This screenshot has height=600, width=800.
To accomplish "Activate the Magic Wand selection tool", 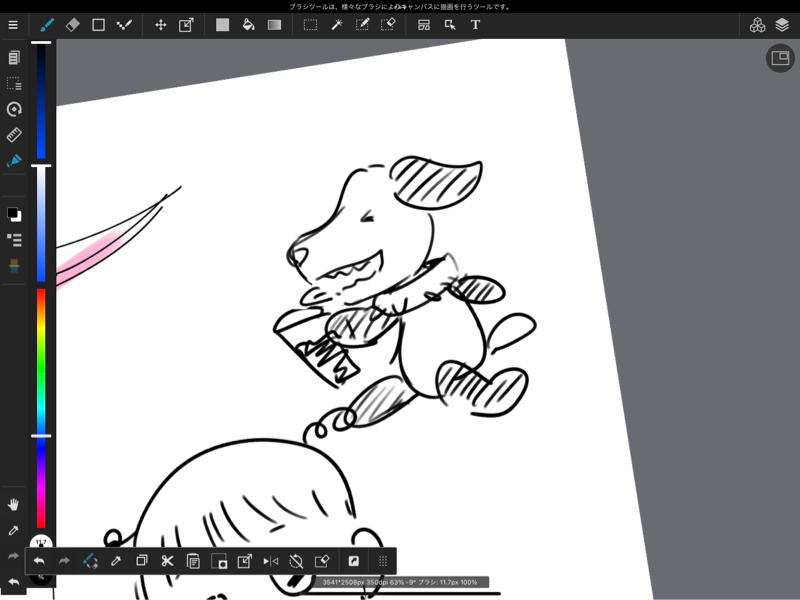I will click(x=337, y=24).
